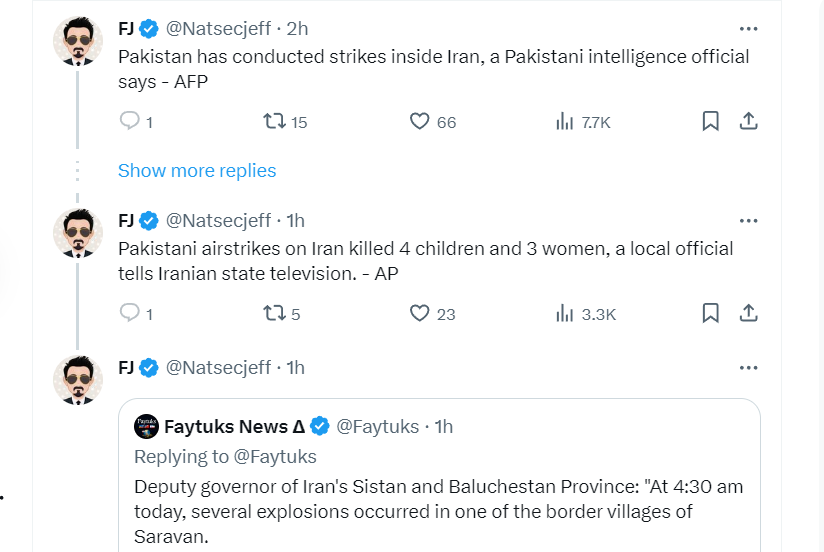This screenshot has height=552, width=824.
Task: Retweet the tweet with 5 retweets
Action: (273, 314)
